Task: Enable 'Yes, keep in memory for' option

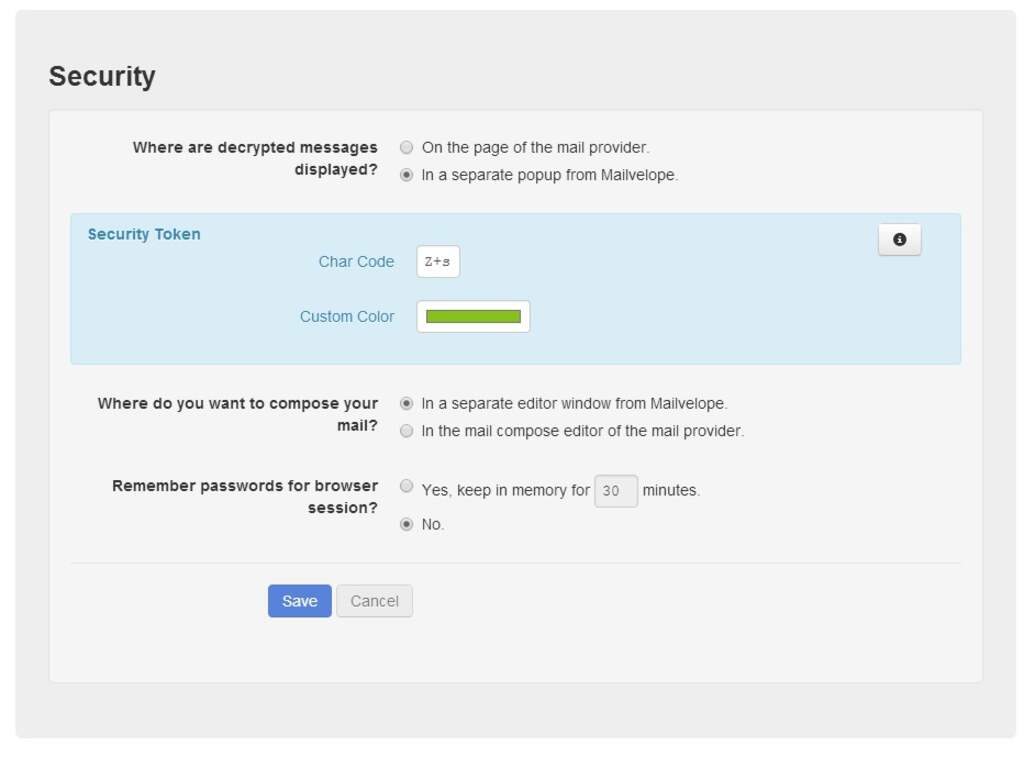Action: (x=406, y=486)
